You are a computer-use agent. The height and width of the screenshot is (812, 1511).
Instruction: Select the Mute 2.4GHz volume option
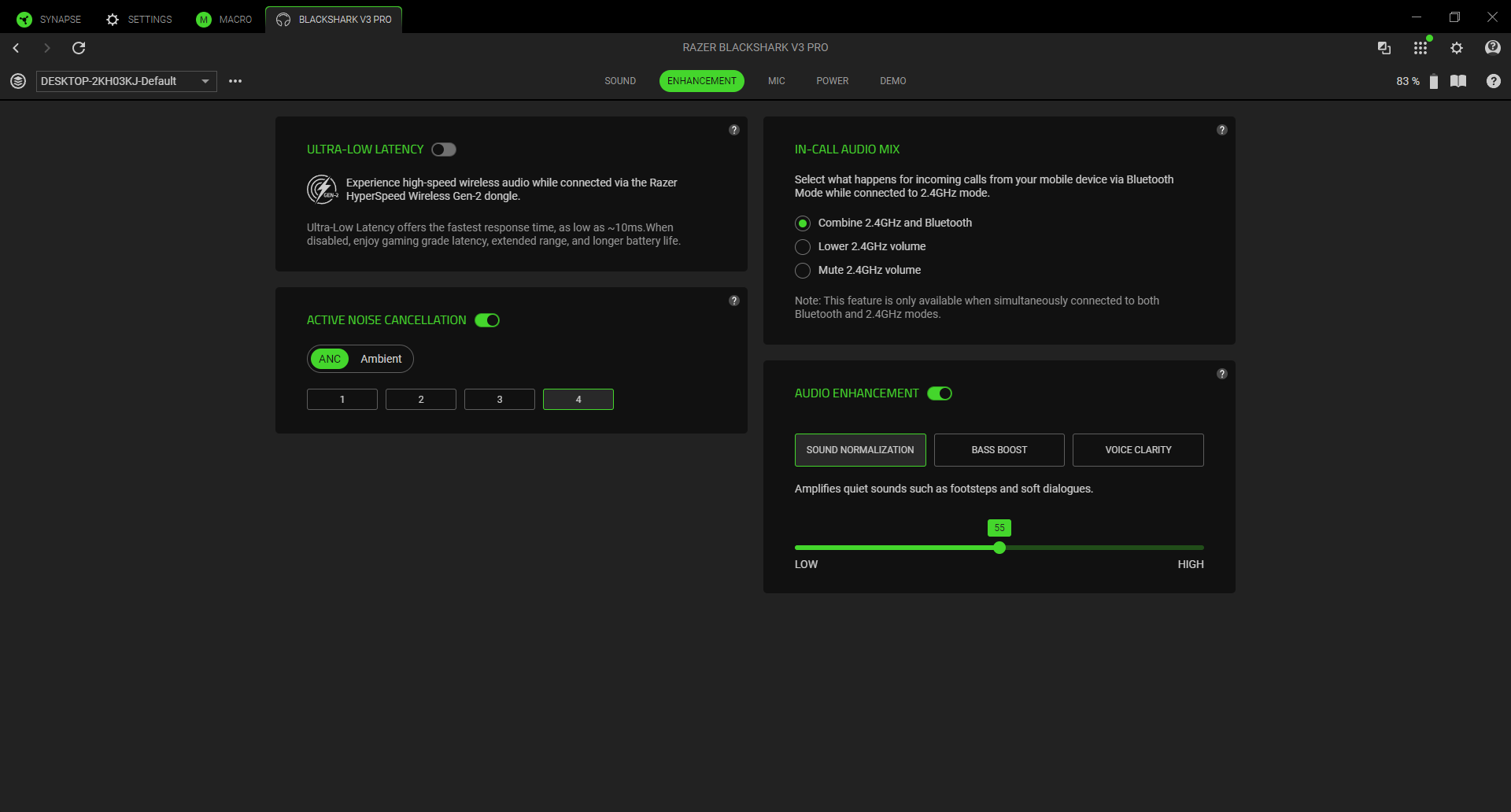pyautogui.click(x=803, y=271)
